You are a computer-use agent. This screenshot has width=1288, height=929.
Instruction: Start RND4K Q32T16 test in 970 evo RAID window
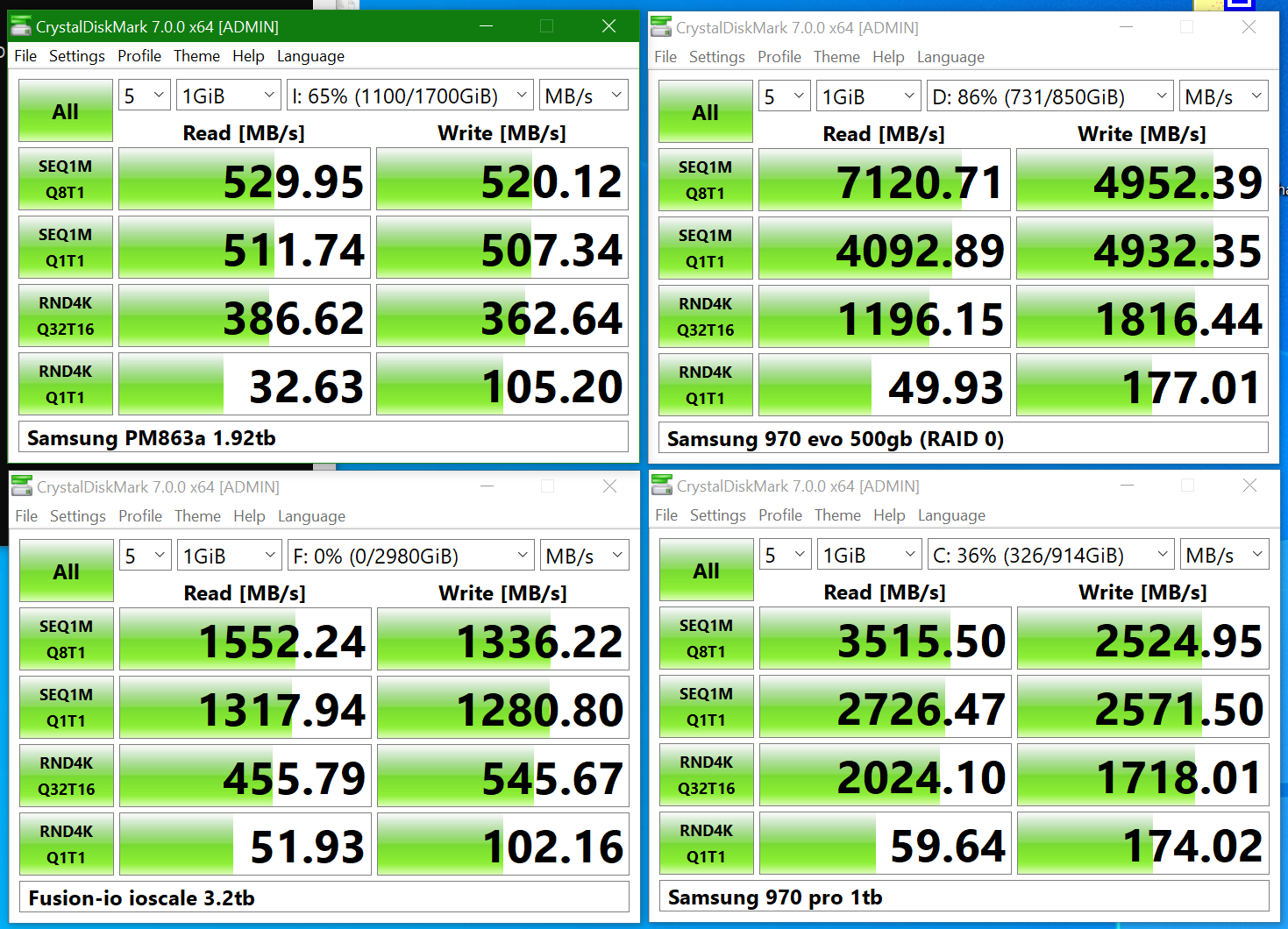(x=706, y=316)
